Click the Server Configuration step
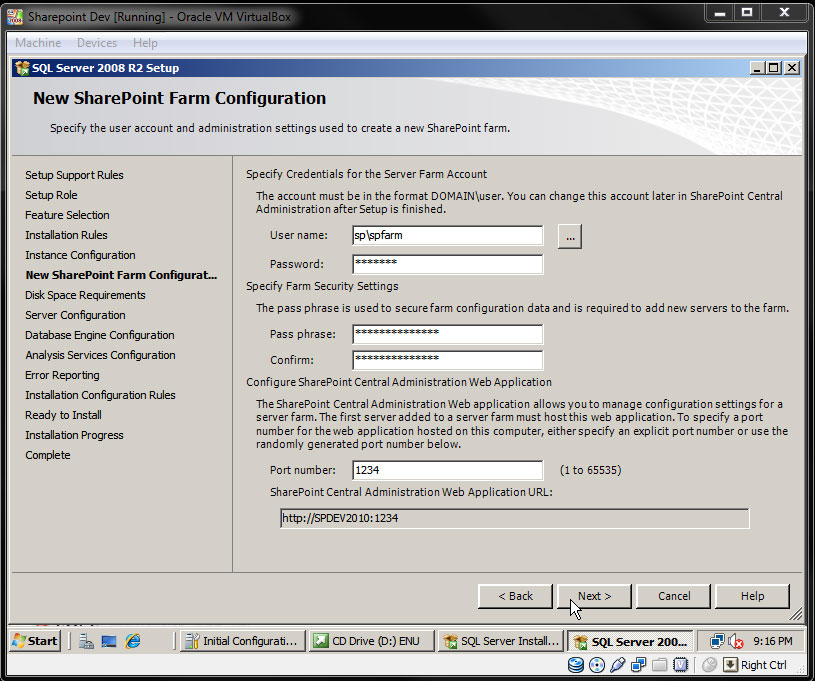 click(75, 315)
